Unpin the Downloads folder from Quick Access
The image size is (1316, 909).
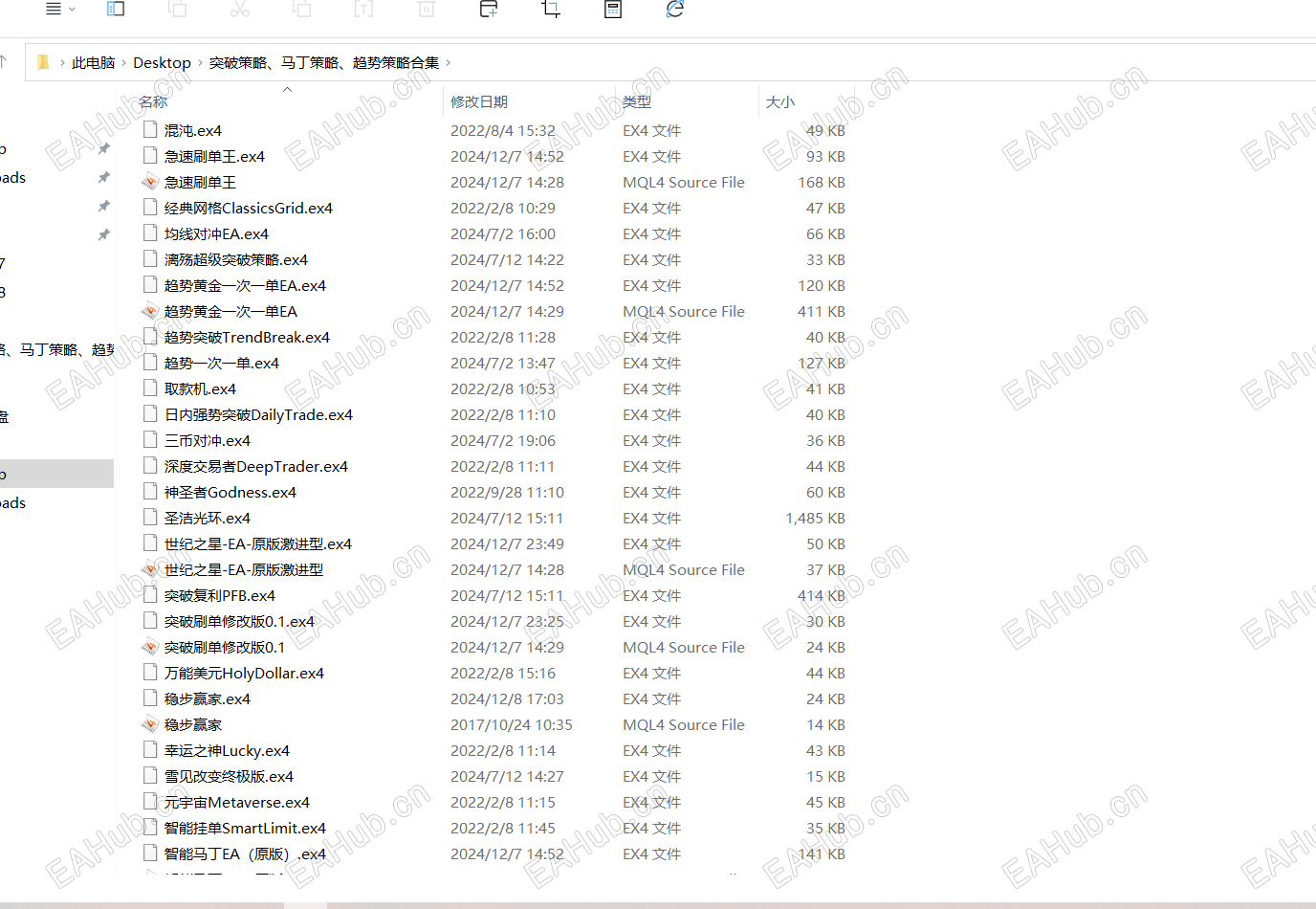point(102,177)
